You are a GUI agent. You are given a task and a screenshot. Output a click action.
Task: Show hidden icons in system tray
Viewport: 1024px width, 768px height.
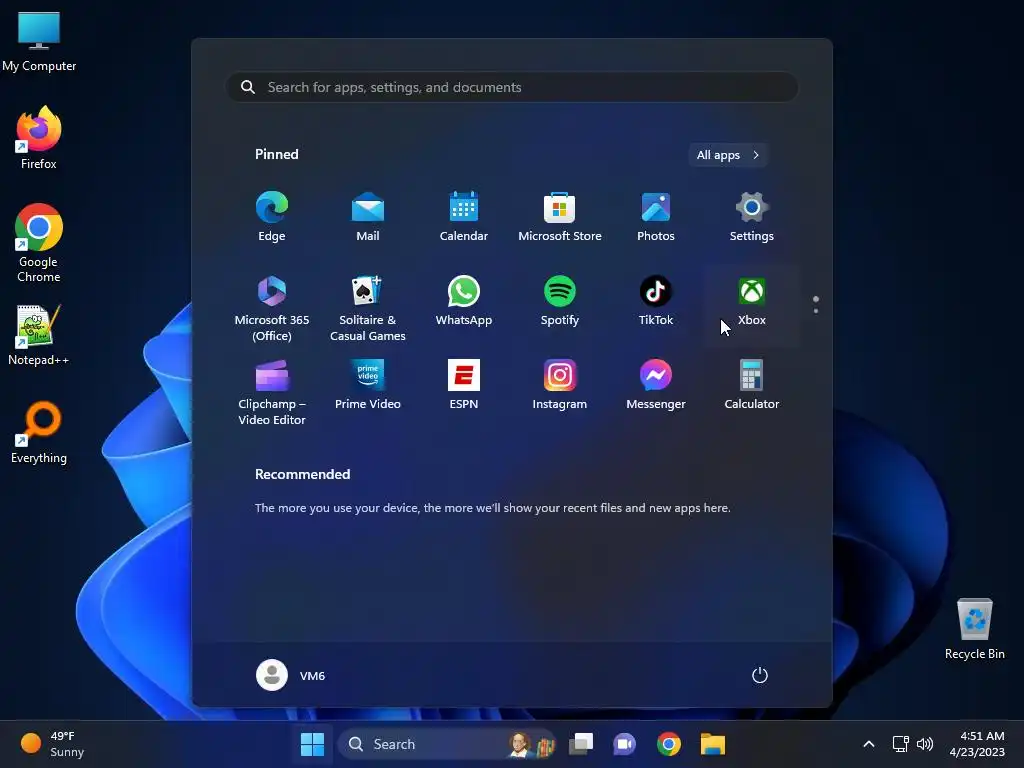(869, 744)
